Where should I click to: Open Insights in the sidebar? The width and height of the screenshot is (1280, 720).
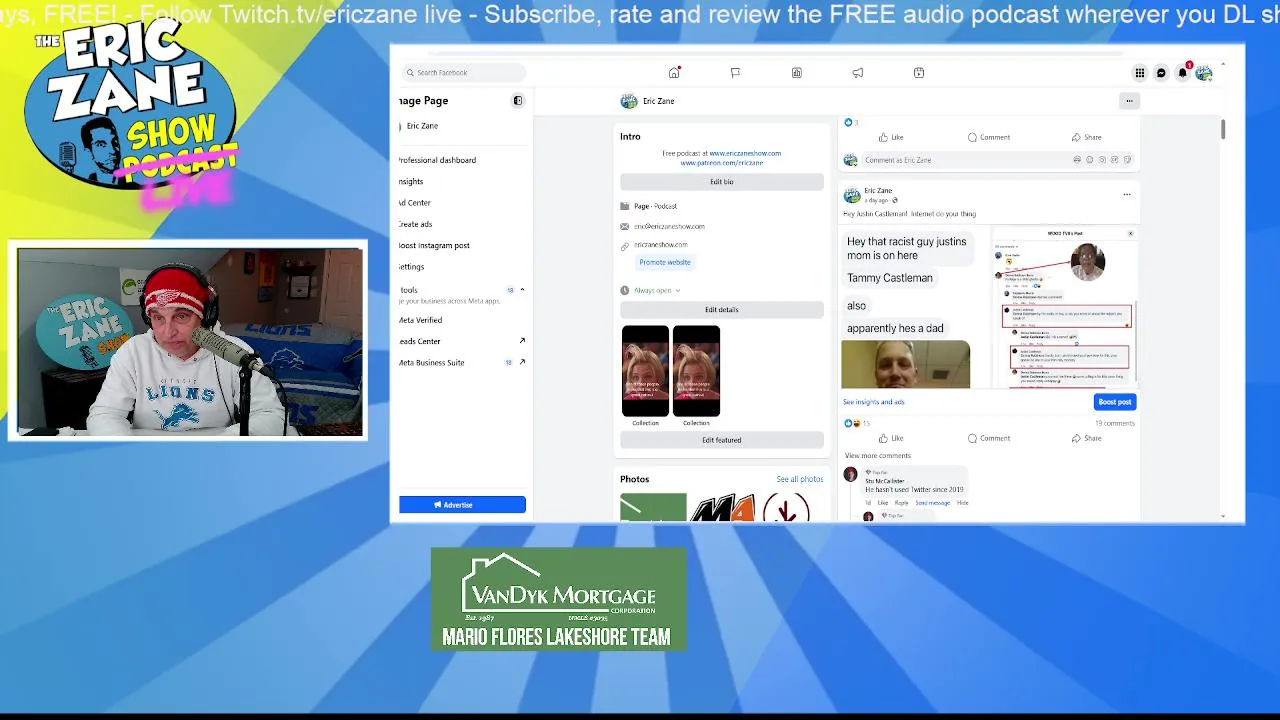[x=411, y=181]
